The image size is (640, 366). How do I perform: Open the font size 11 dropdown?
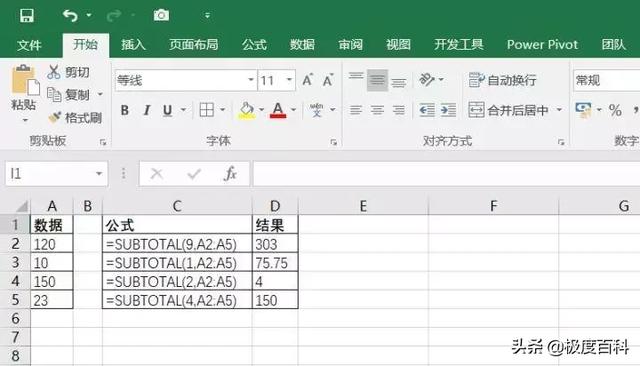(x=289, y=80)
